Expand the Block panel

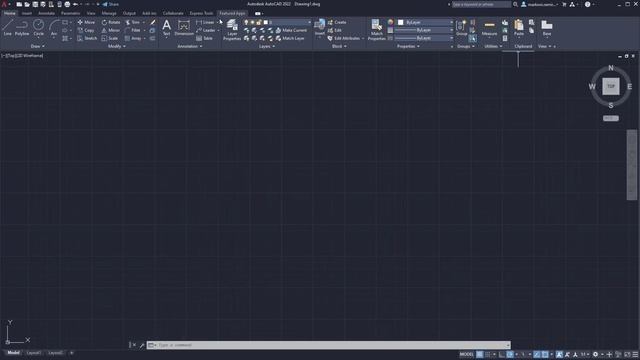click(339, 46)
